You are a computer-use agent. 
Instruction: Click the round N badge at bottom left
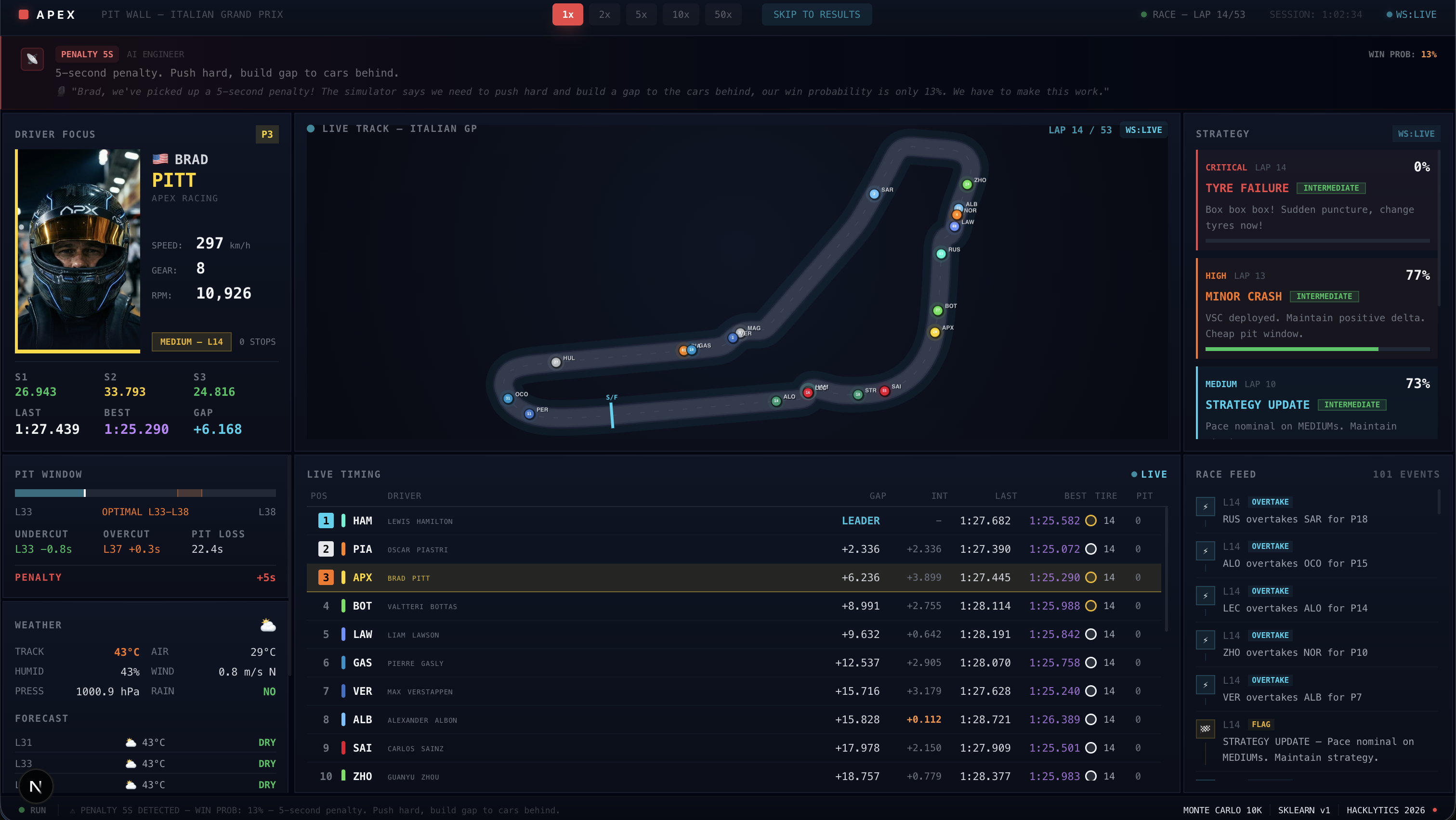click(36, 786)
